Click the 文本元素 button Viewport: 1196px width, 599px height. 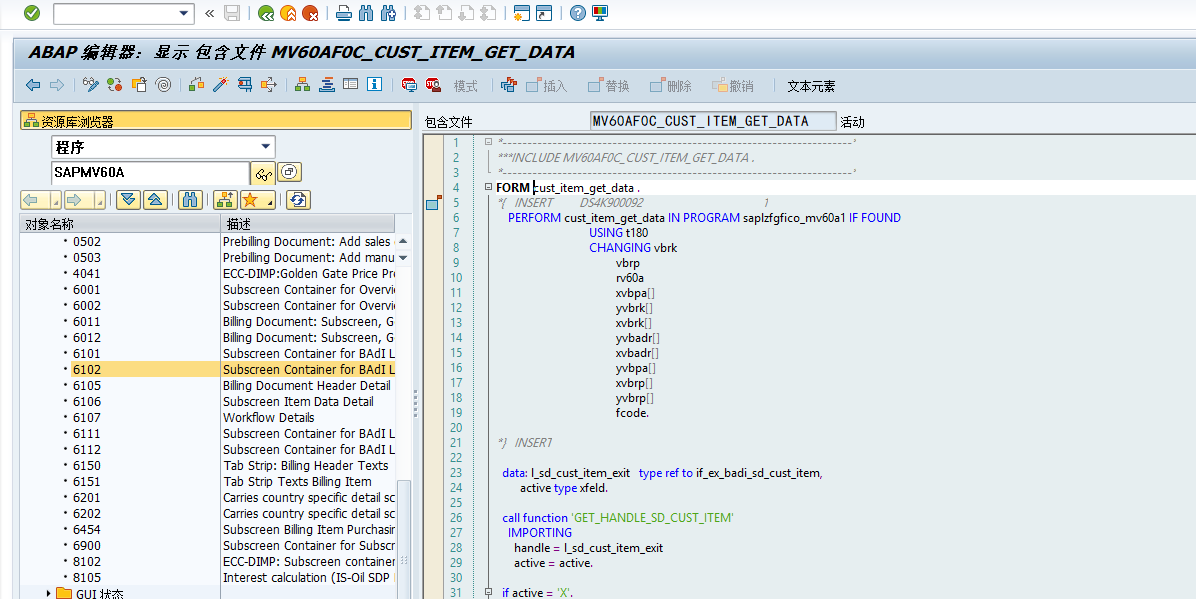(811, 86)
